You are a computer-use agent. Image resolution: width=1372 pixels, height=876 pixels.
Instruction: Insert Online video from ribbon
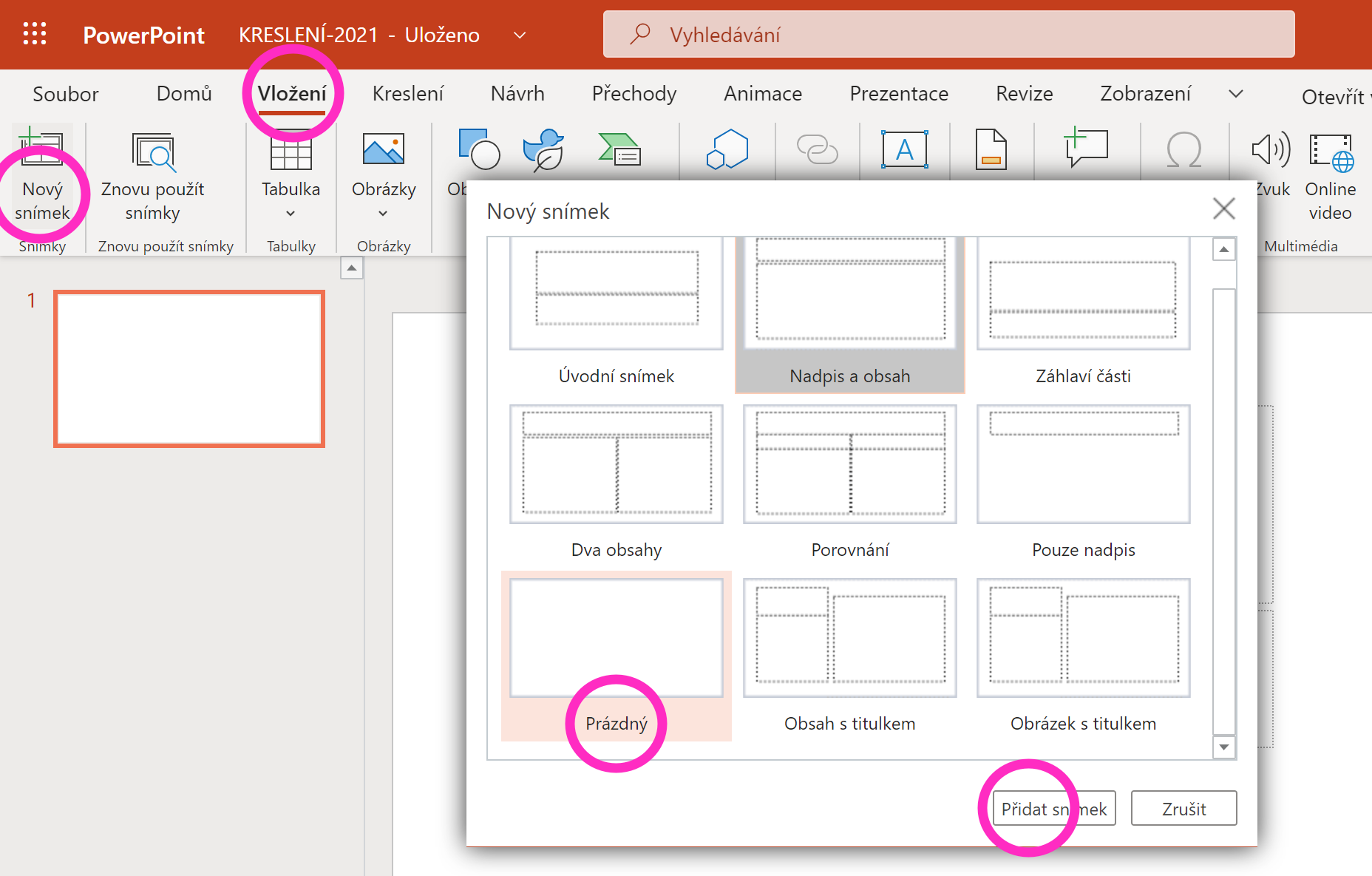[x=1330, y=151]
